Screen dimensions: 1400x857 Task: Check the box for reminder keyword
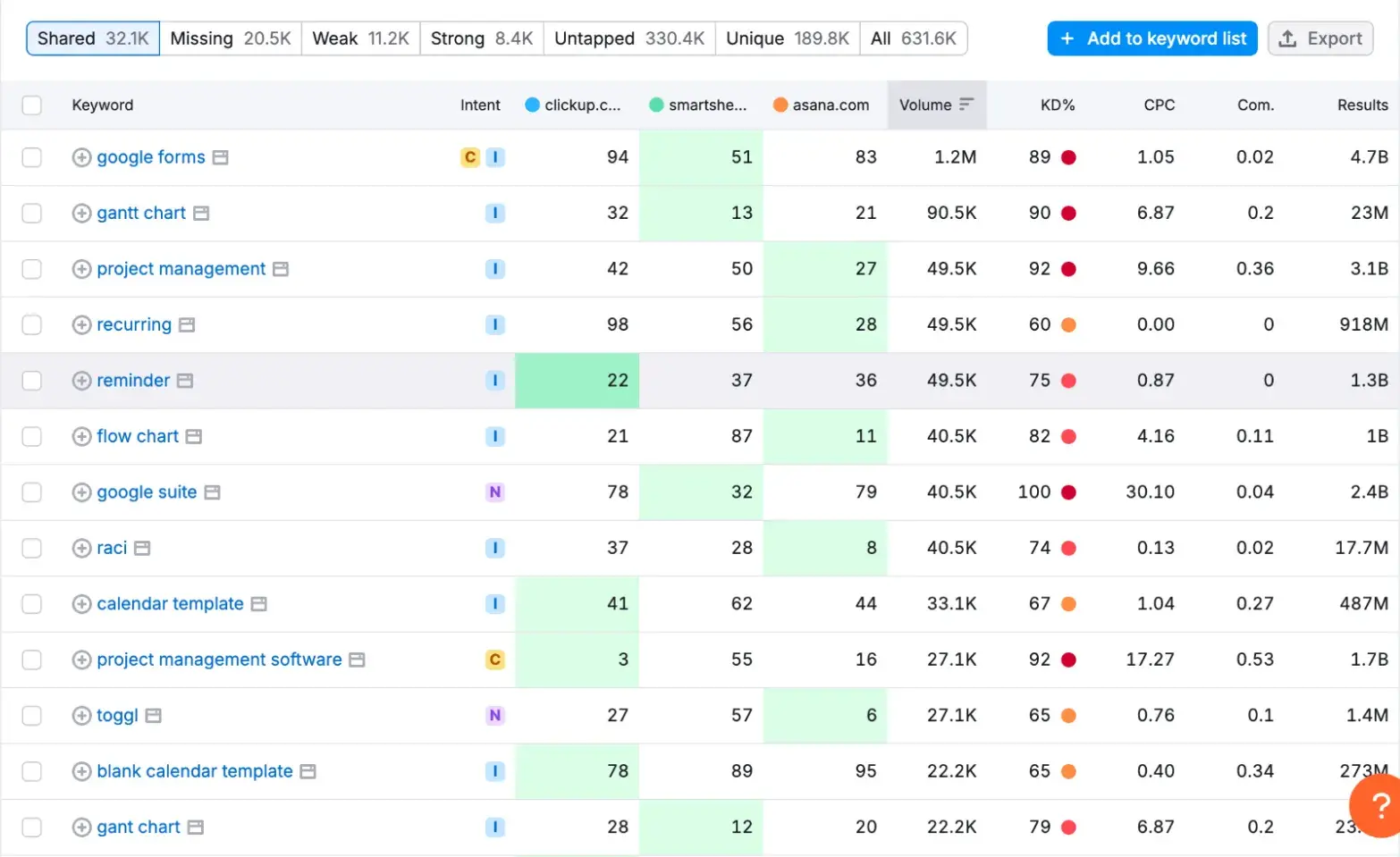32,381
